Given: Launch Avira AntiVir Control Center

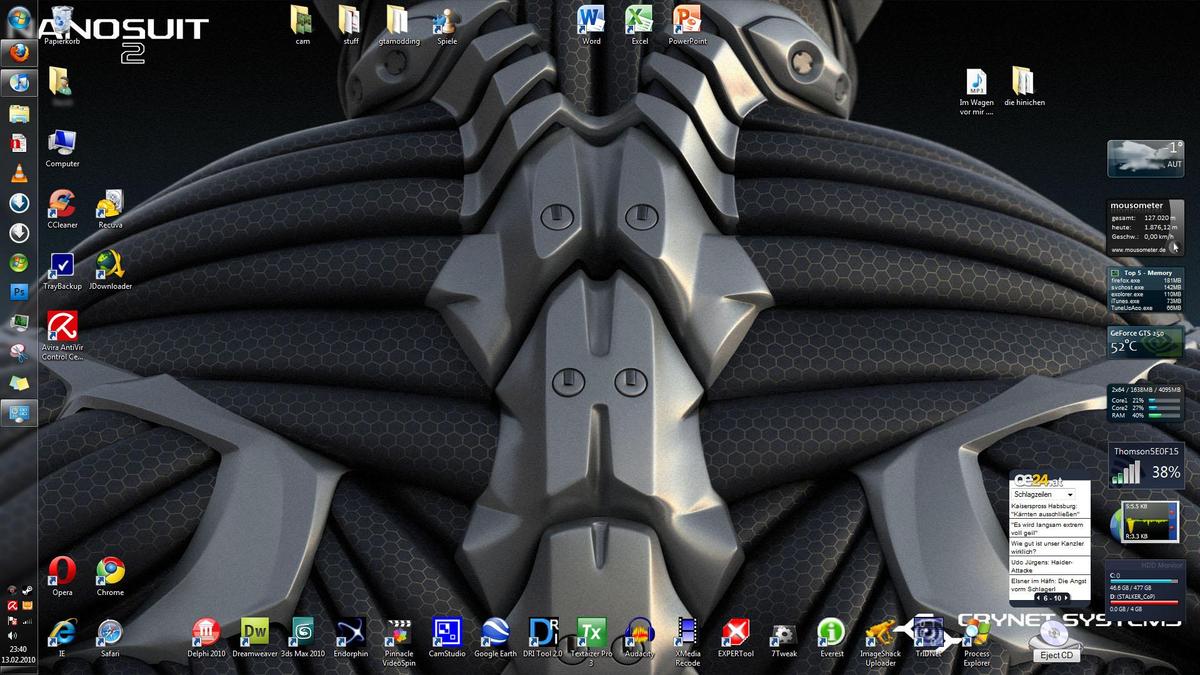Looking at the screenshot, I should click(62, 327).
